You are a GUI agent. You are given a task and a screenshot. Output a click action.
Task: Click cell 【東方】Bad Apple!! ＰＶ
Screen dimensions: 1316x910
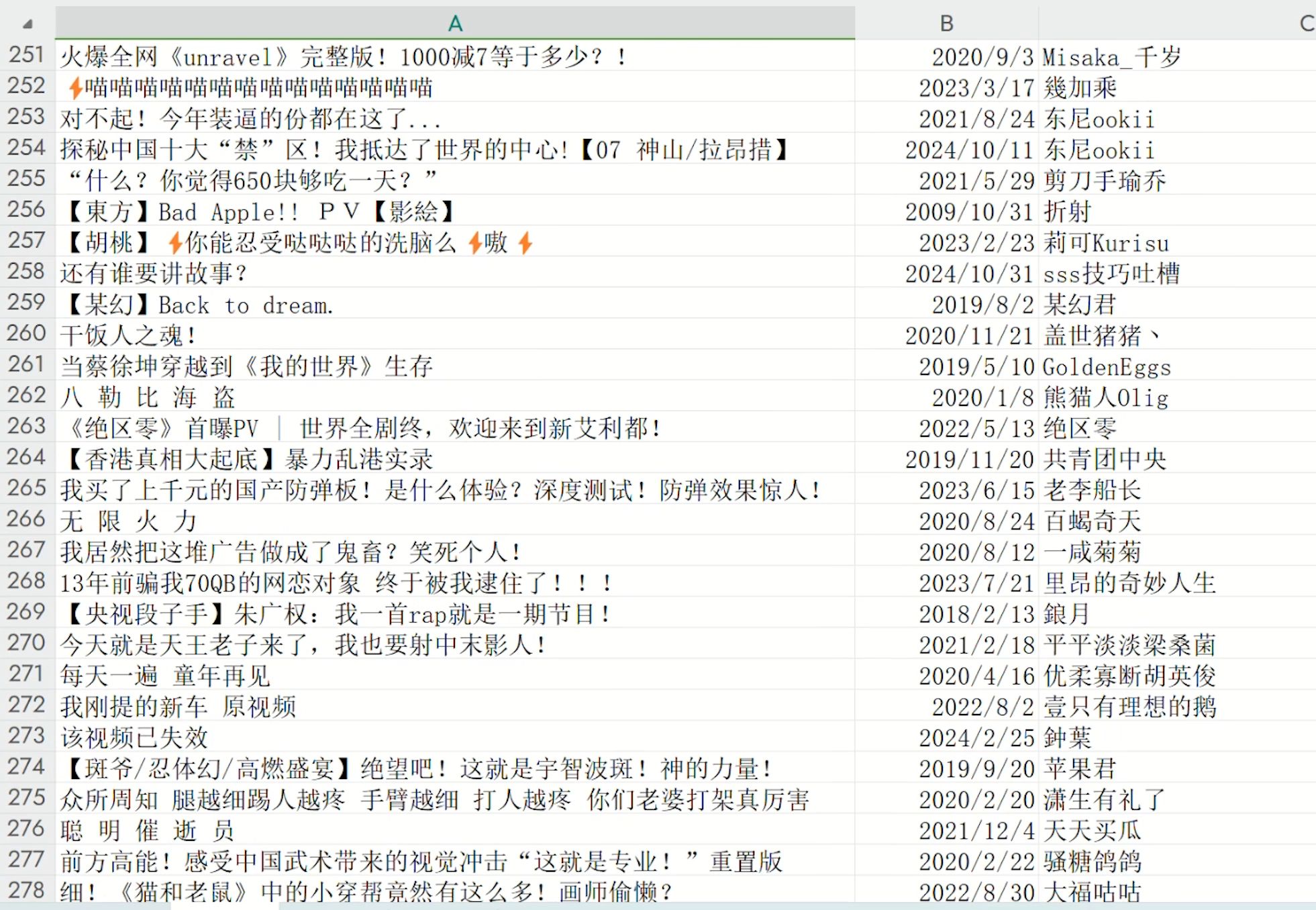pos(455,210)
